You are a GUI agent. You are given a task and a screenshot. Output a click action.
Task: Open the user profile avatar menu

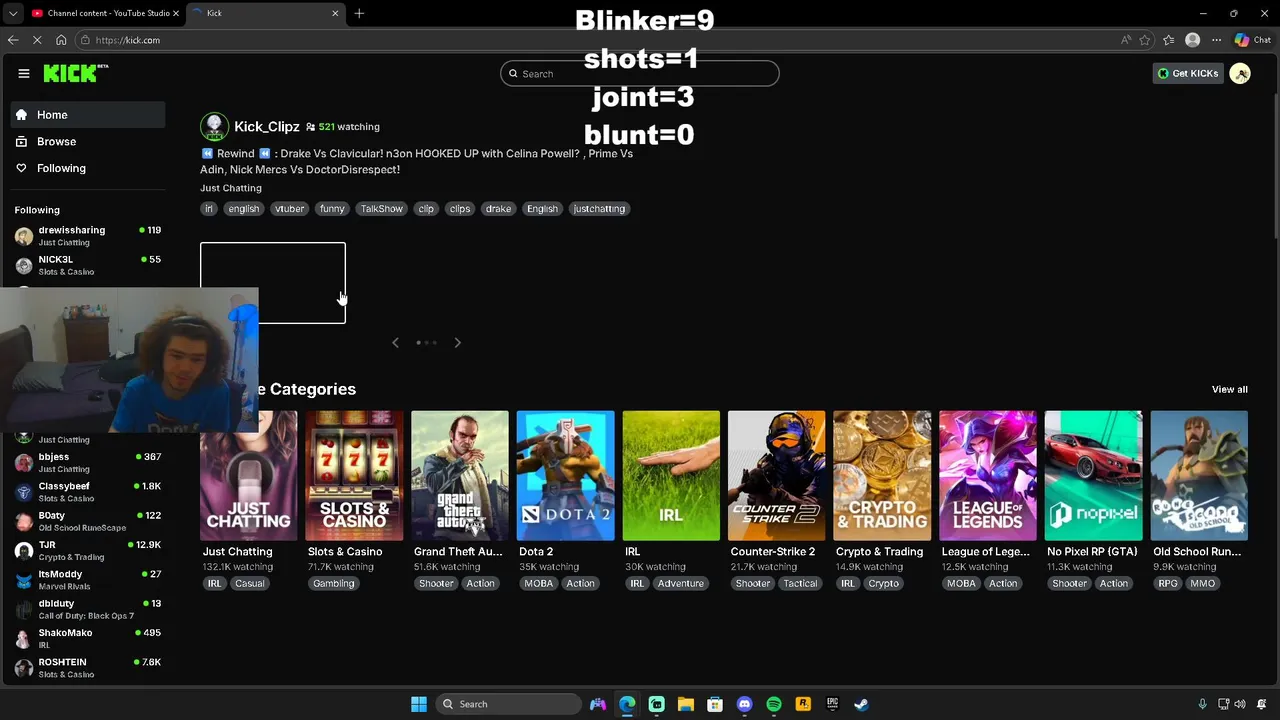[1240, 73]
